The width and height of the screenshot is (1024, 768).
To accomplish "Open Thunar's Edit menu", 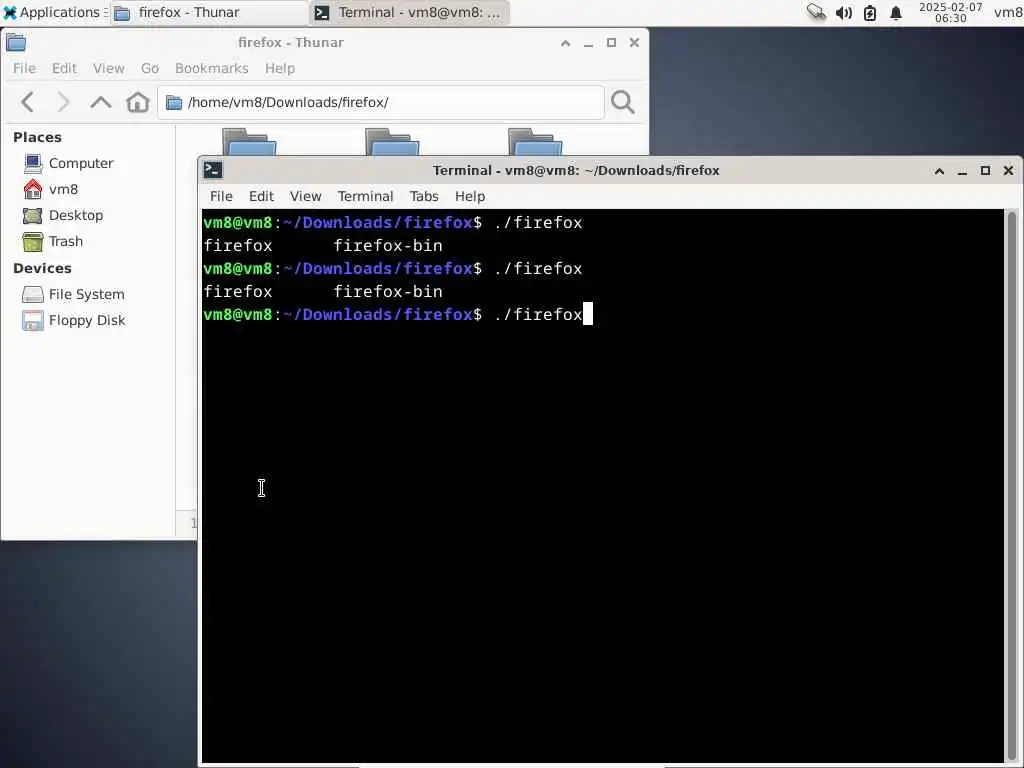I will pyautogui.click(x=64, y=69).
